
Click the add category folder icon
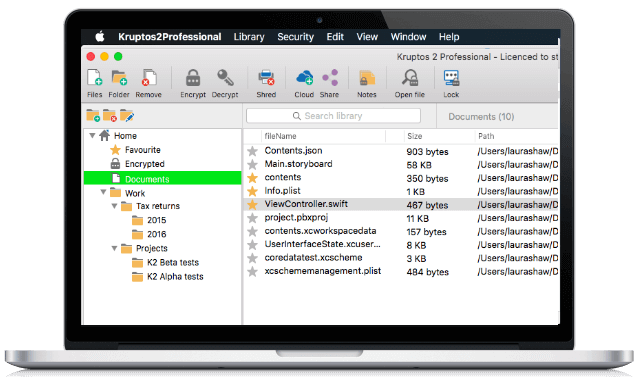(x=93, y=116)
